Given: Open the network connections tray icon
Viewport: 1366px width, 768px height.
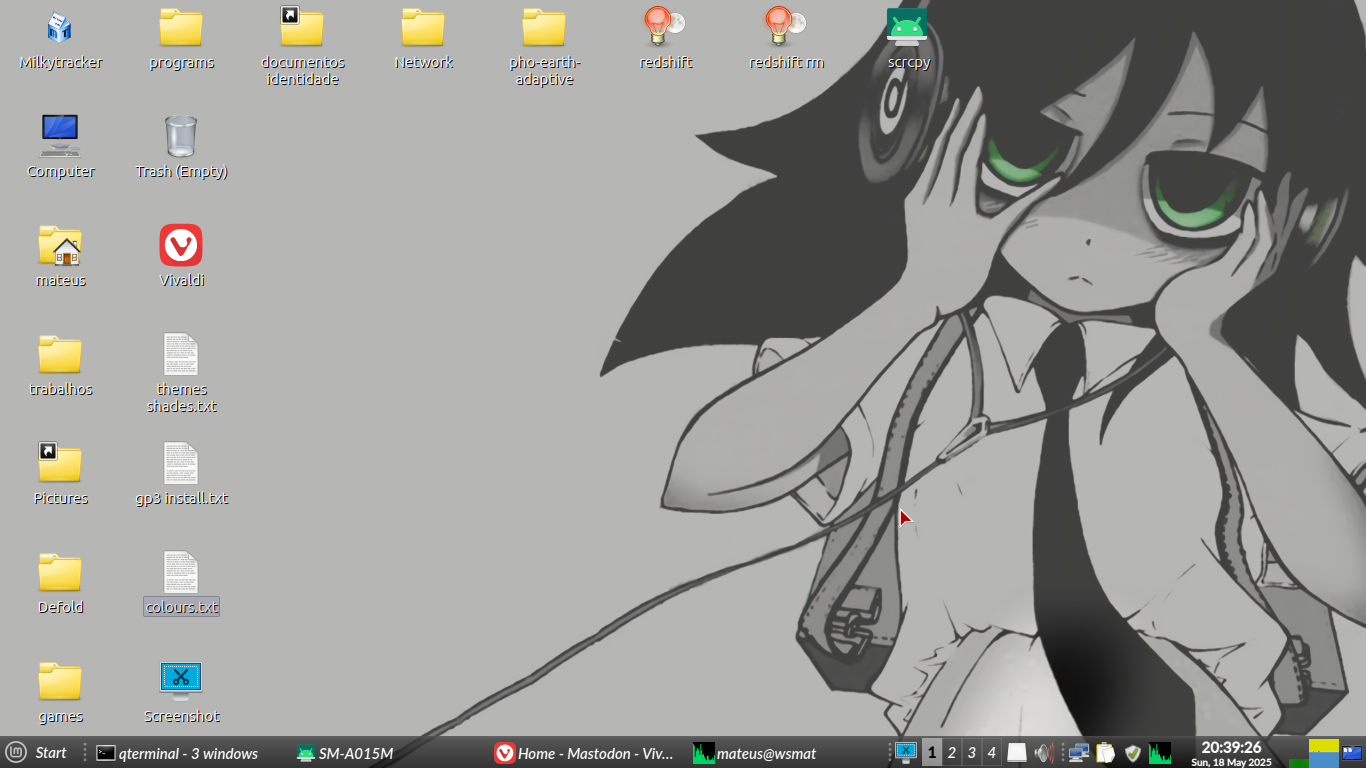Looking at the screenshot, I should 1079,753.
